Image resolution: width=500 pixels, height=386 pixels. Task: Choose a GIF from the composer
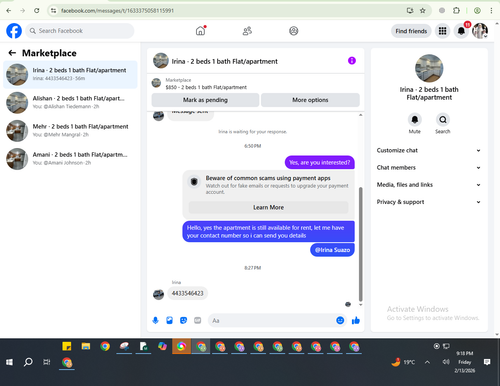pos(197,320)
